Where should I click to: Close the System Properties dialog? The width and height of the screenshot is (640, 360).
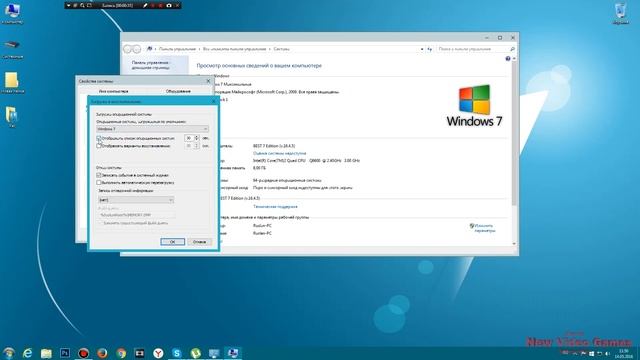click(x=208, y=81)
